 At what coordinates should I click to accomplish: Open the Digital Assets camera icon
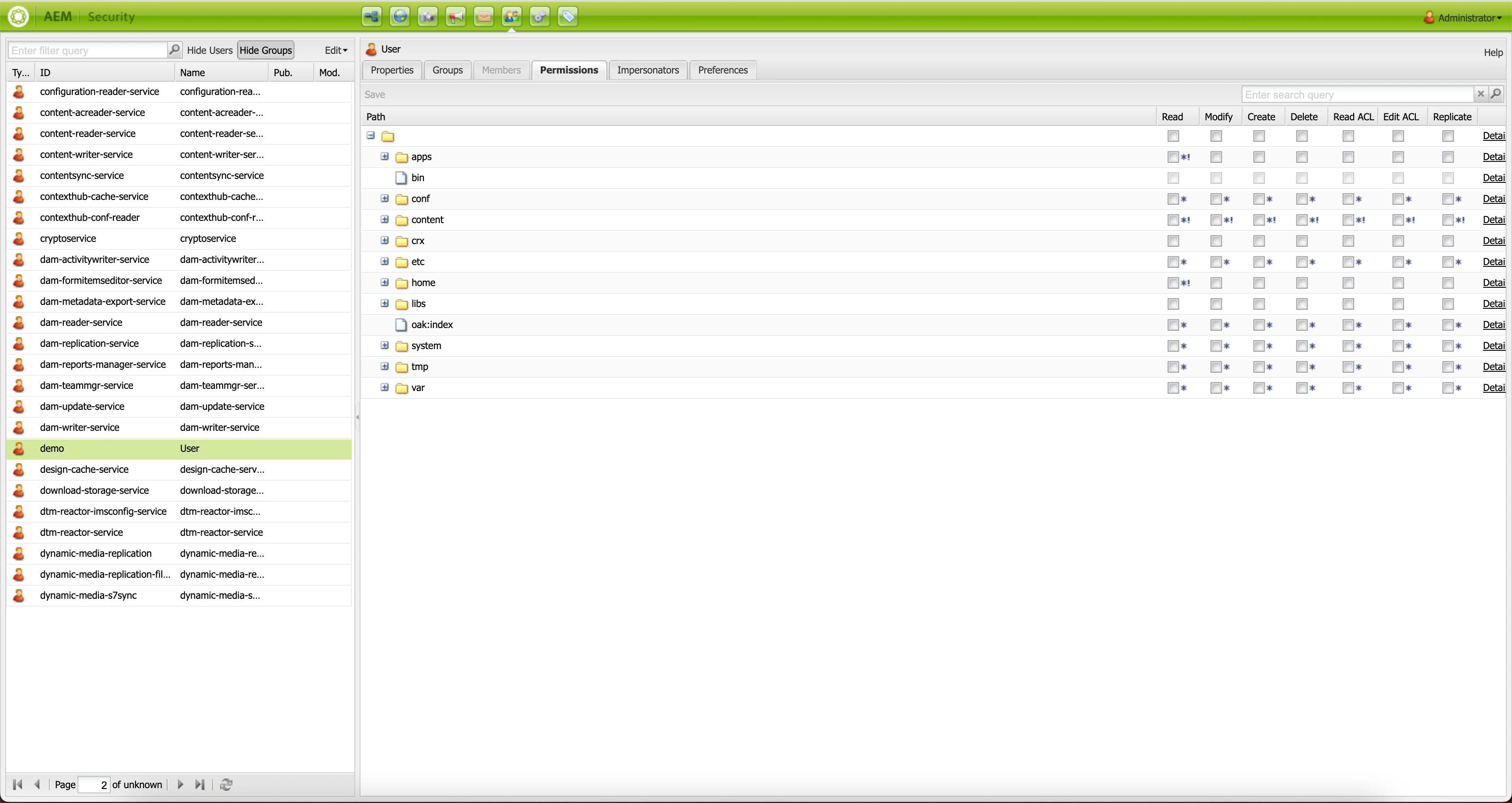pyautogui.click(x=428, y=17)
